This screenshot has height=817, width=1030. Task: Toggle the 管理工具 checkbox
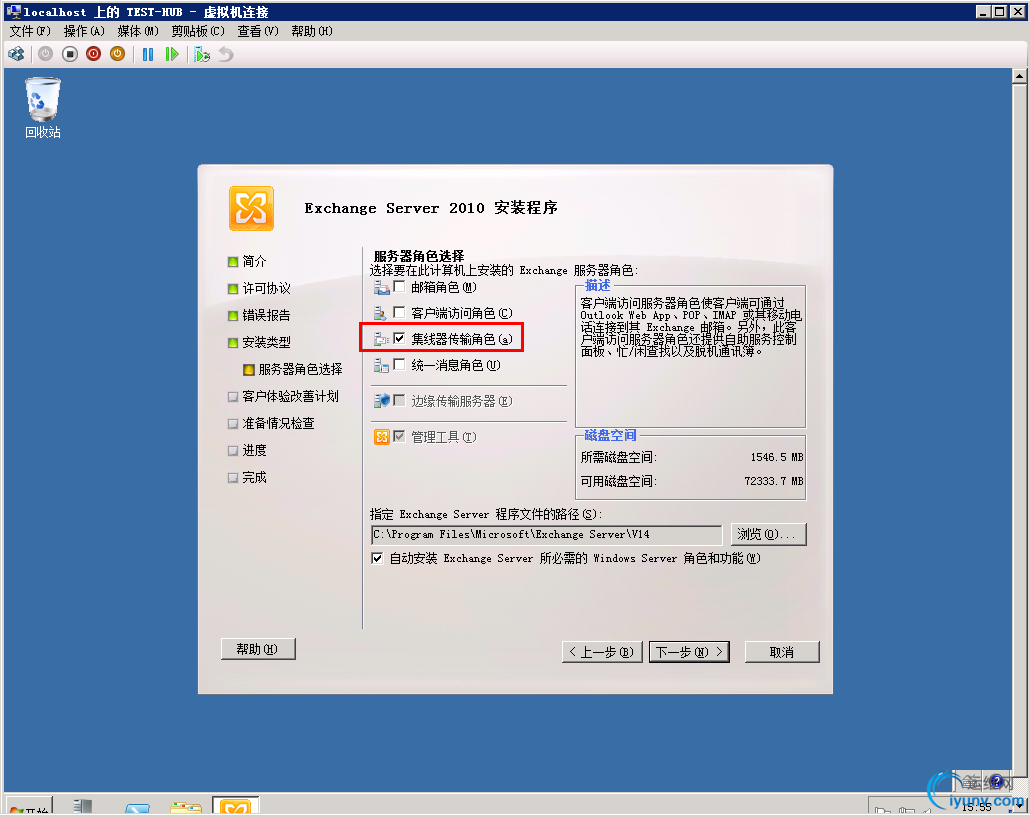pyautogui.click(x=399, y=436)
